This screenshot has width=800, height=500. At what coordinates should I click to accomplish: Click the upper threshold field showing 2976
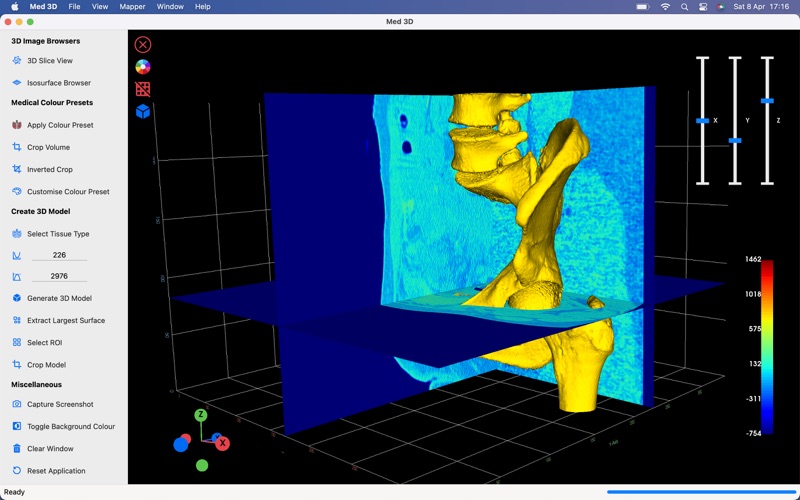point(59,276)
